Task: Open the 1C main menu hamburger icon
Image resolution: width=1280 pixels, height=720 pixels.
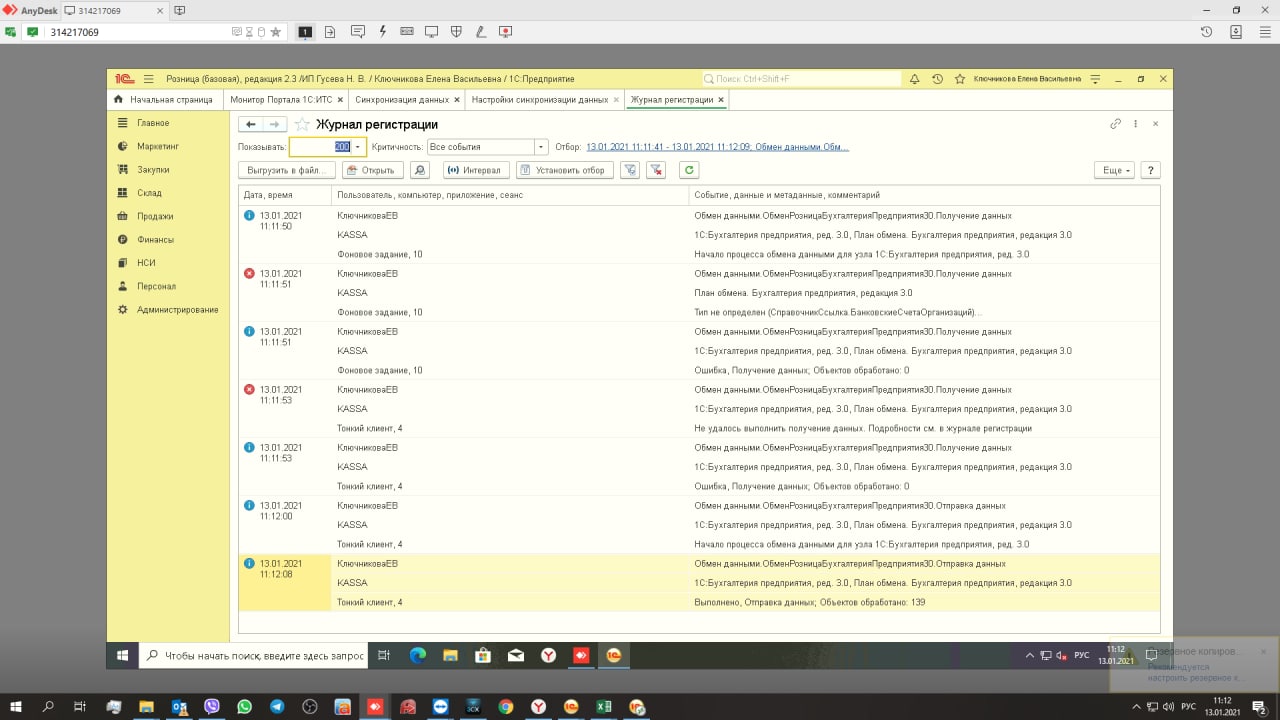Action: [x=148, y=79]
